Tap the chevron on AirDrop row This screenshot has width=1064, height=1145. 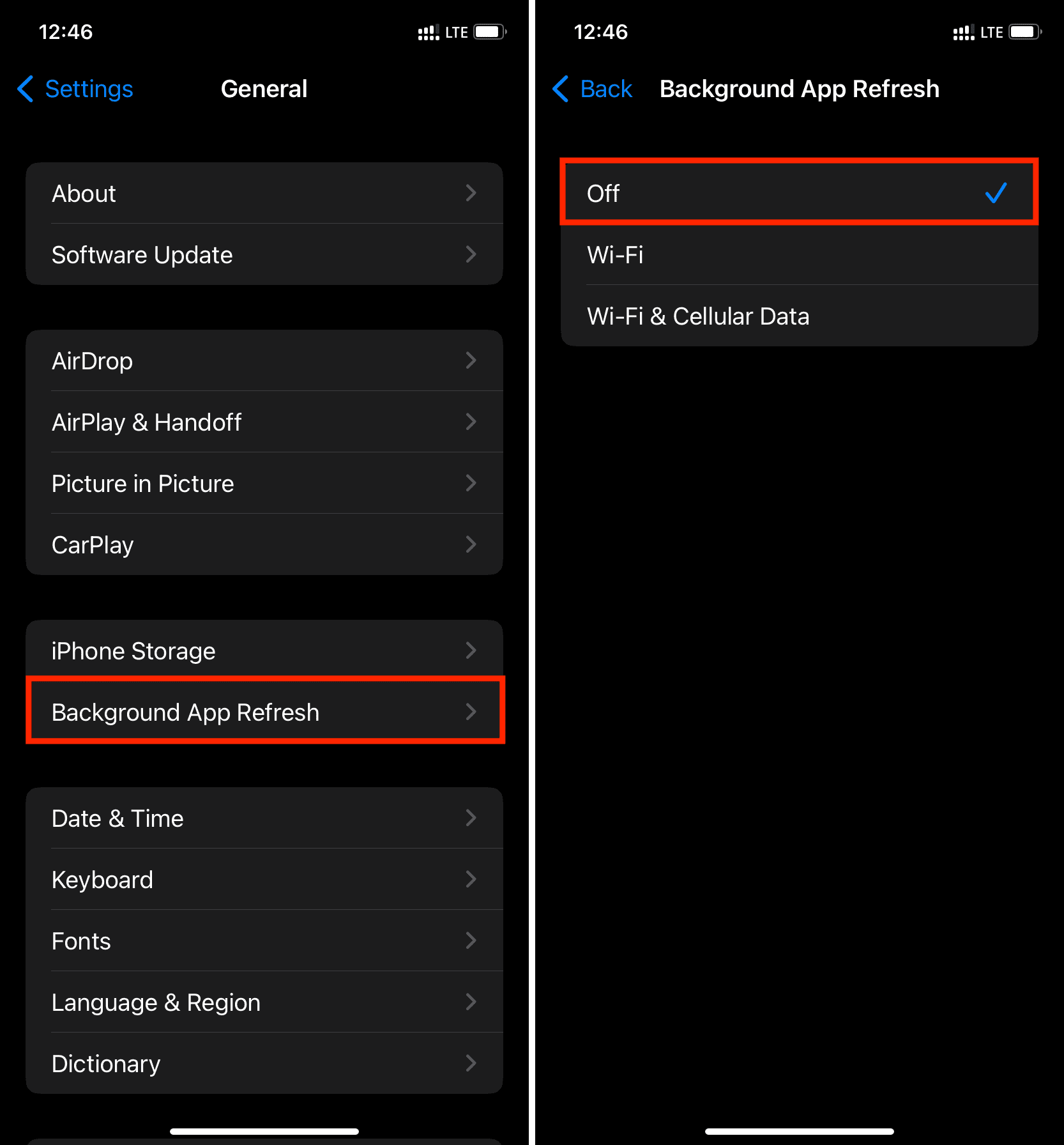coord(471,360)
